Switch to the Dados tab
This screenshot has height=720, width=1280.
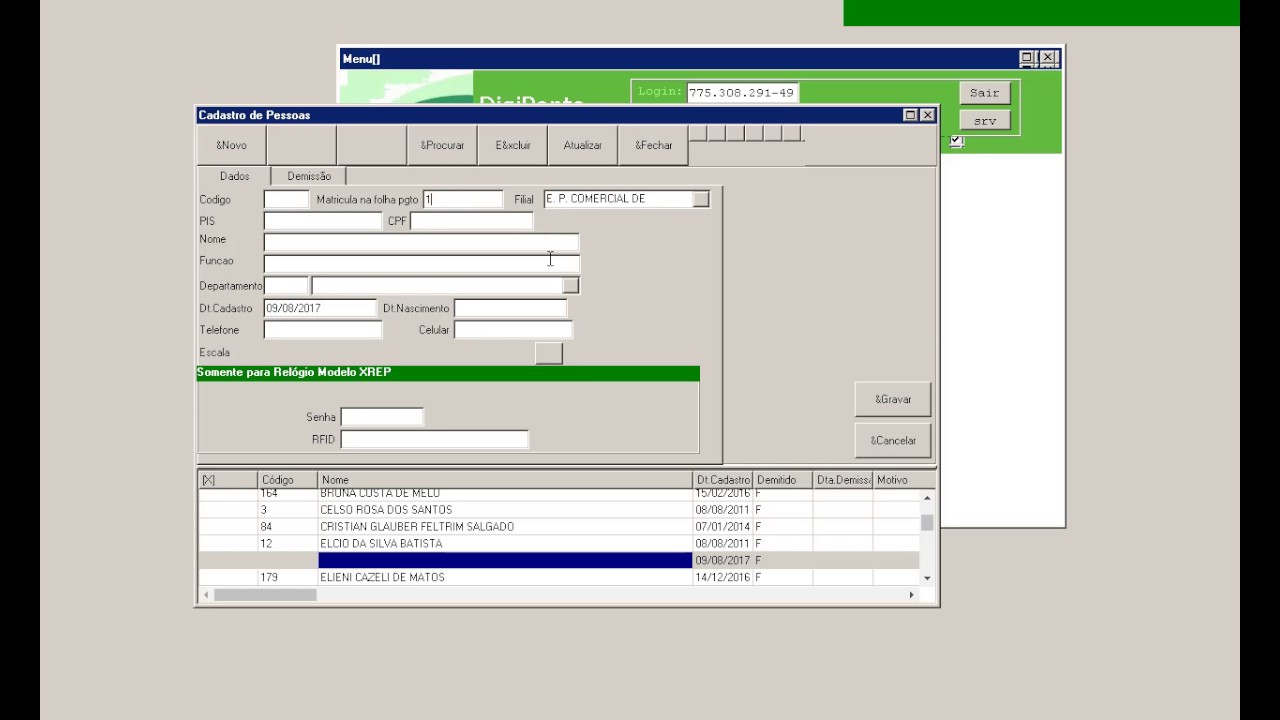234,176
